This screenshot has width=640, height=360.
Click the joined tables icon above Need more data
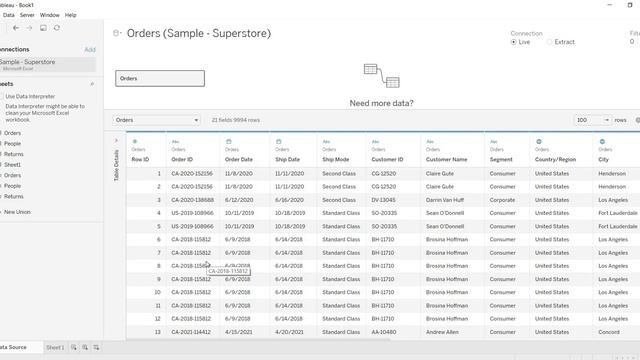coord(381,76)
